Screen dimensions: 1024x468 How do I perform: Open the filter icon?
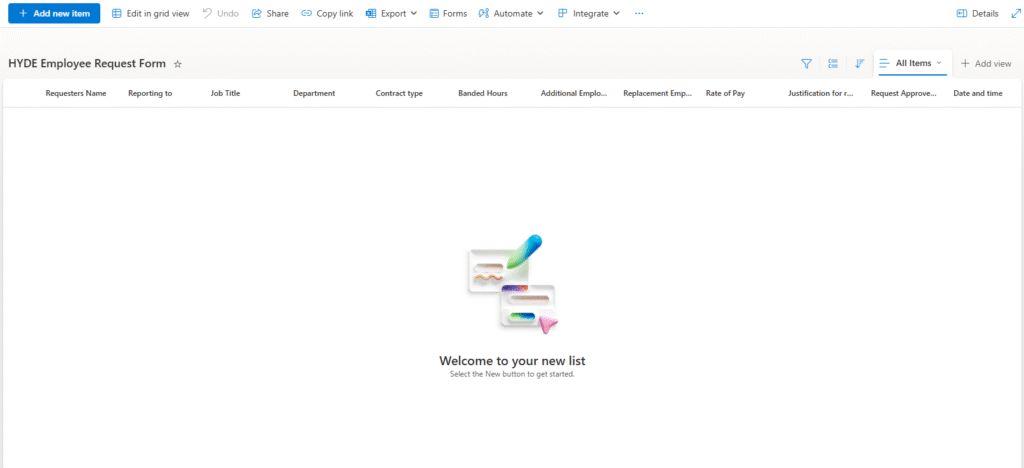(x=806, y=64)
